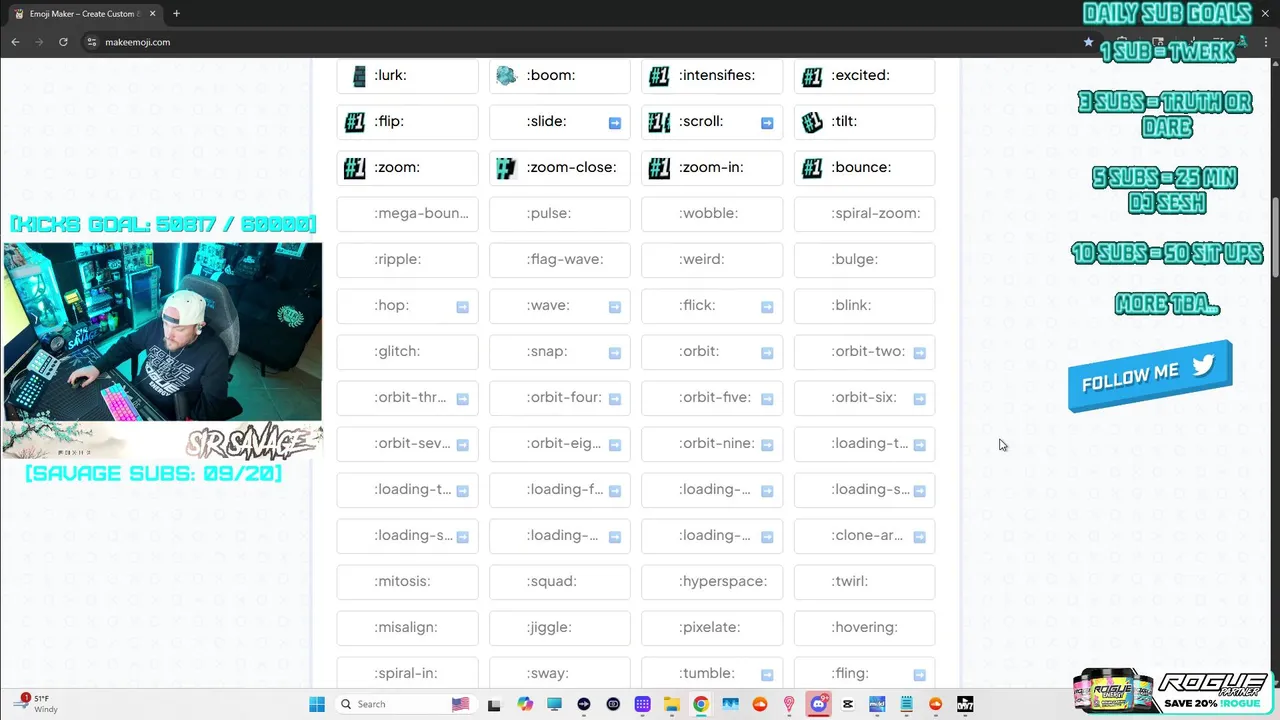
Task: Reload the makeemoji.com page
Action: point(63,42)
